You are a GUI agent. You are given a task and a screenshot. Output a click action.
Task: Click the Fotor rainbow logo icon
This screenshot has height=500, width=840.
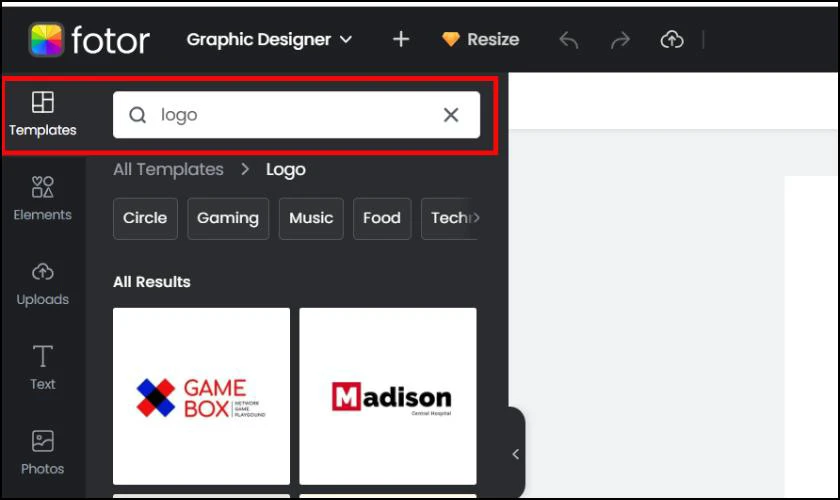[x=46, y=40]
